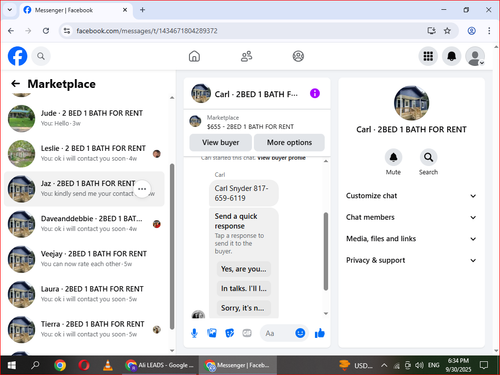Click the More options button

click(x=289, y=142)
